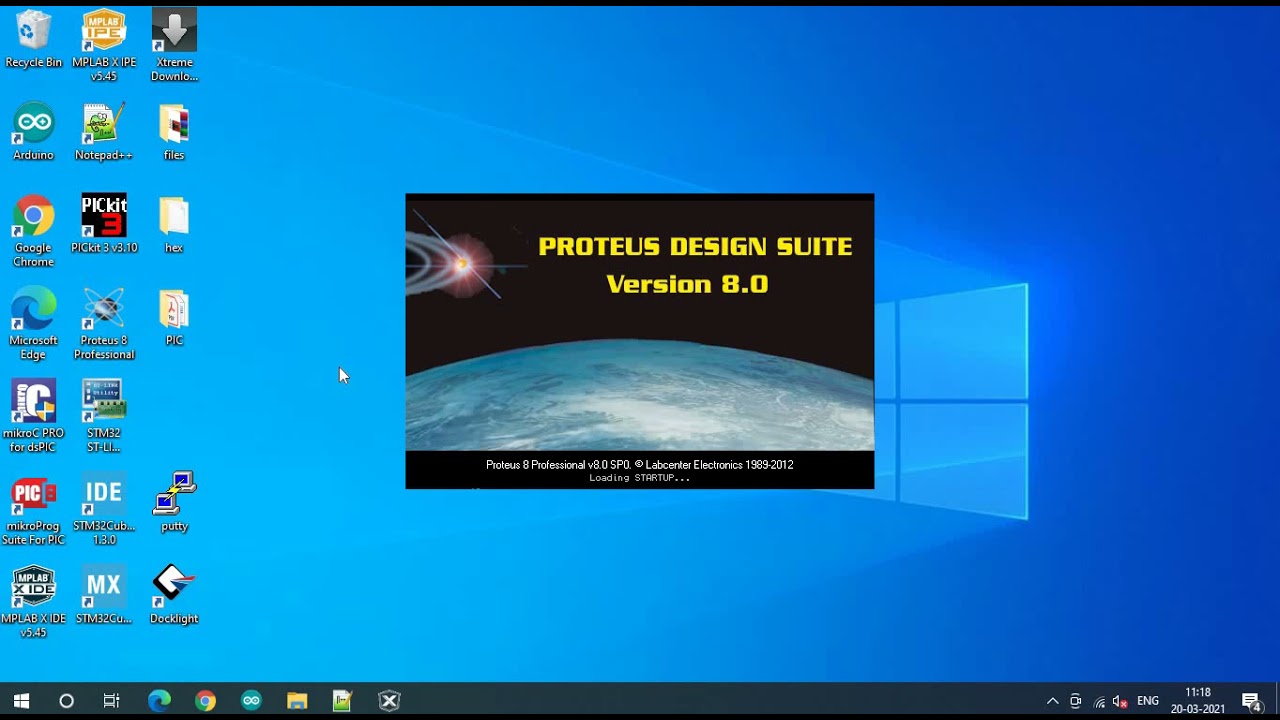Open Google Chrome from the taskbar
Viewport: 1280px width, 720px height.
tap(205, 701)
